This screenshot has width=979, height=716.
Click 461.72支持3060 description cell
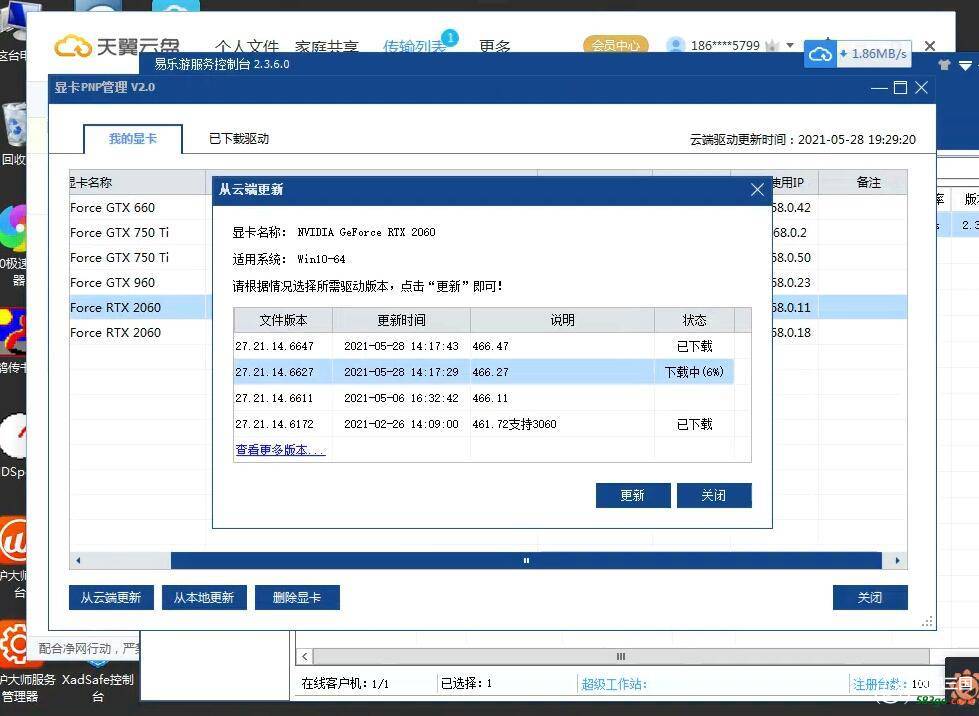[x=562, y=424]
